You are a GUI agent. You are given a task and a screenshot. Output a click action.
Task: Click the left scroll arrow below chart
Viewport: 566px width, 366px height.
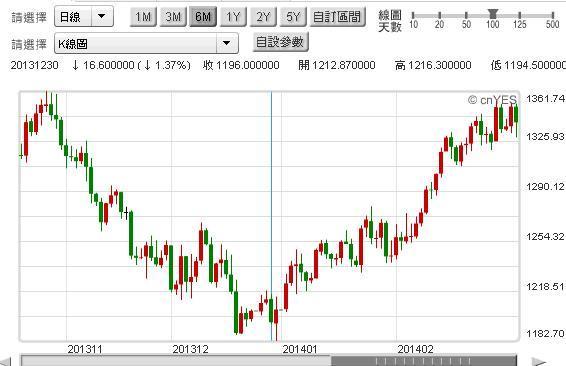click(x=5, y=362)
